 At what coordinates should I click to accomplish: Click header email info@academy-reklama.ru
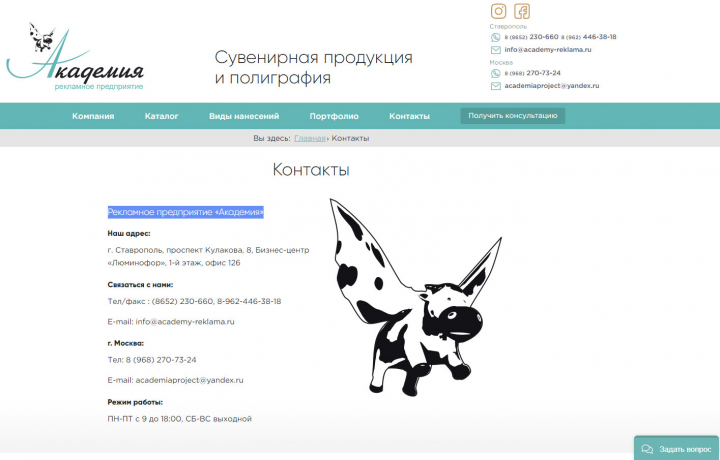click(x=548, y=50)
